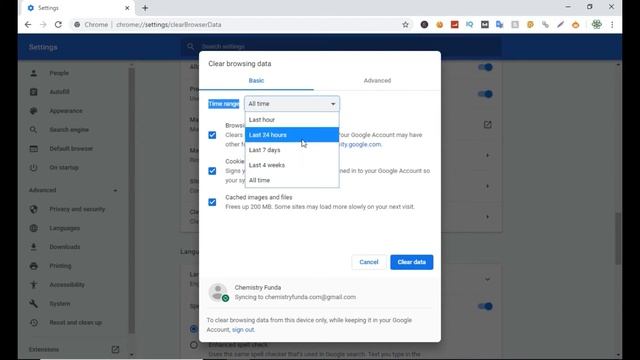Click the Search settings field
Image resolution: width=640 pixels, height=360 pixels.
(x=341, y=47)
